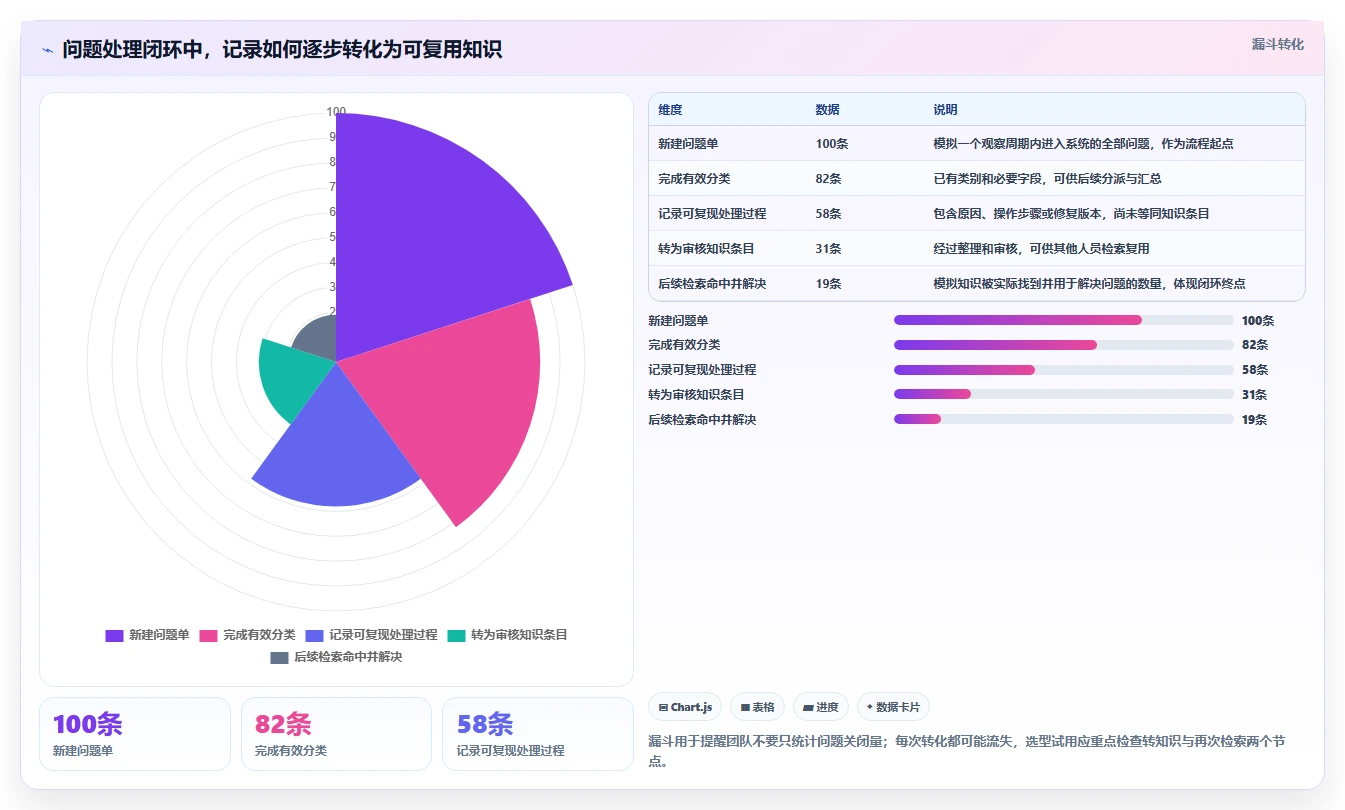Click the 说明 table column header

[x=945, y=110]
